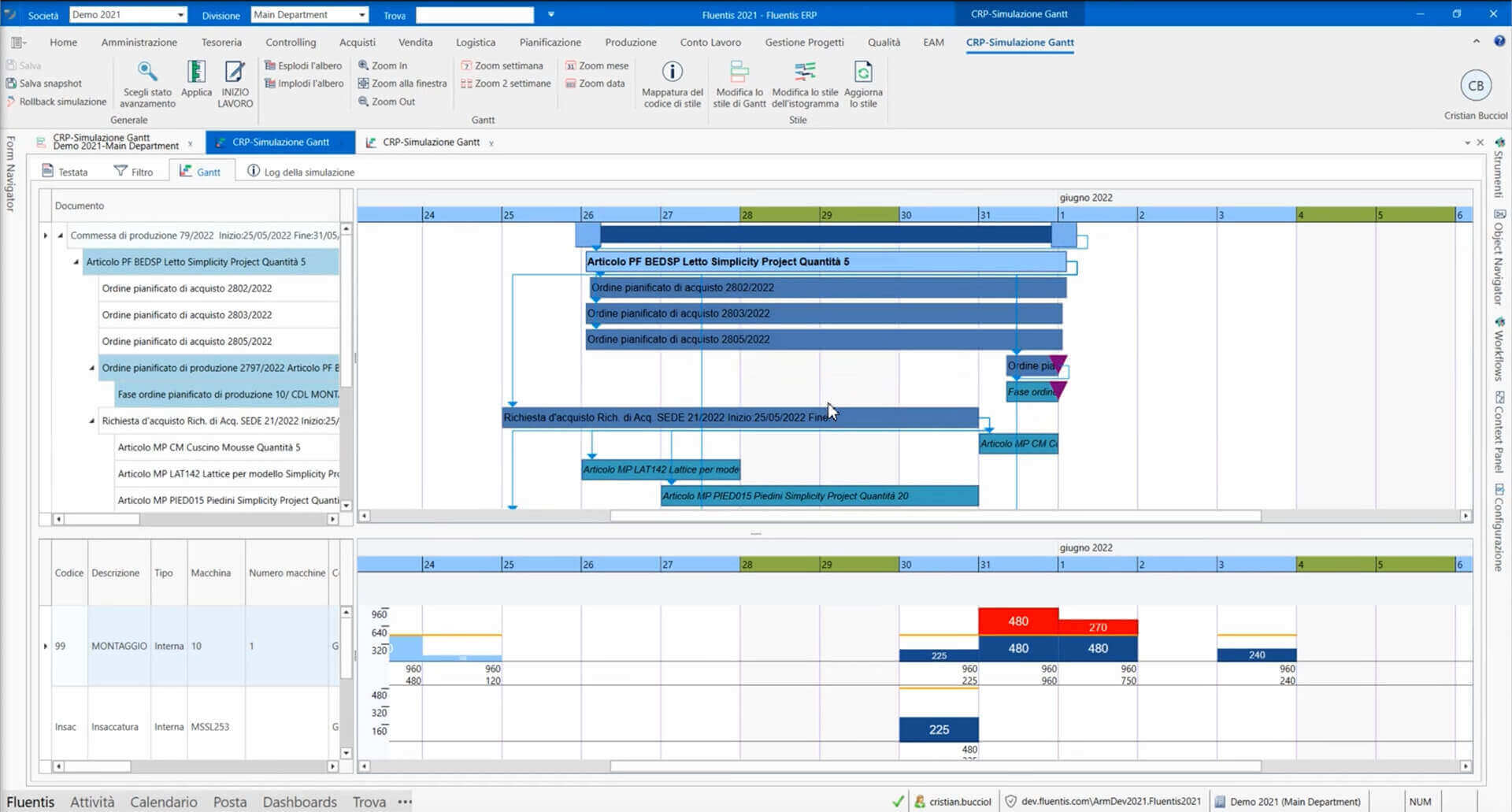The height and width of the screenshot is (812, 1512).
Task: Click Zoom settimana
Action: pos(502,65)
